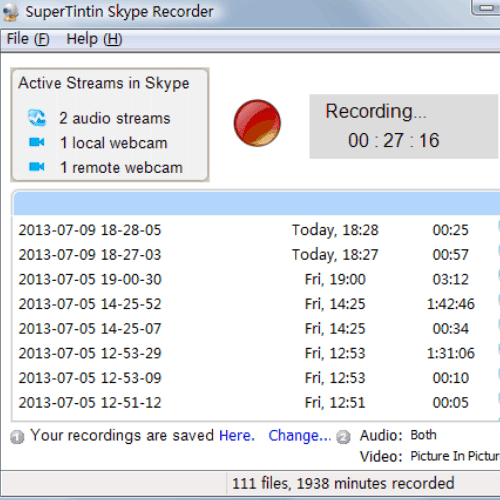Stop recording with the red record button
This screenshot has width=500, height=500.
(257, 123)
